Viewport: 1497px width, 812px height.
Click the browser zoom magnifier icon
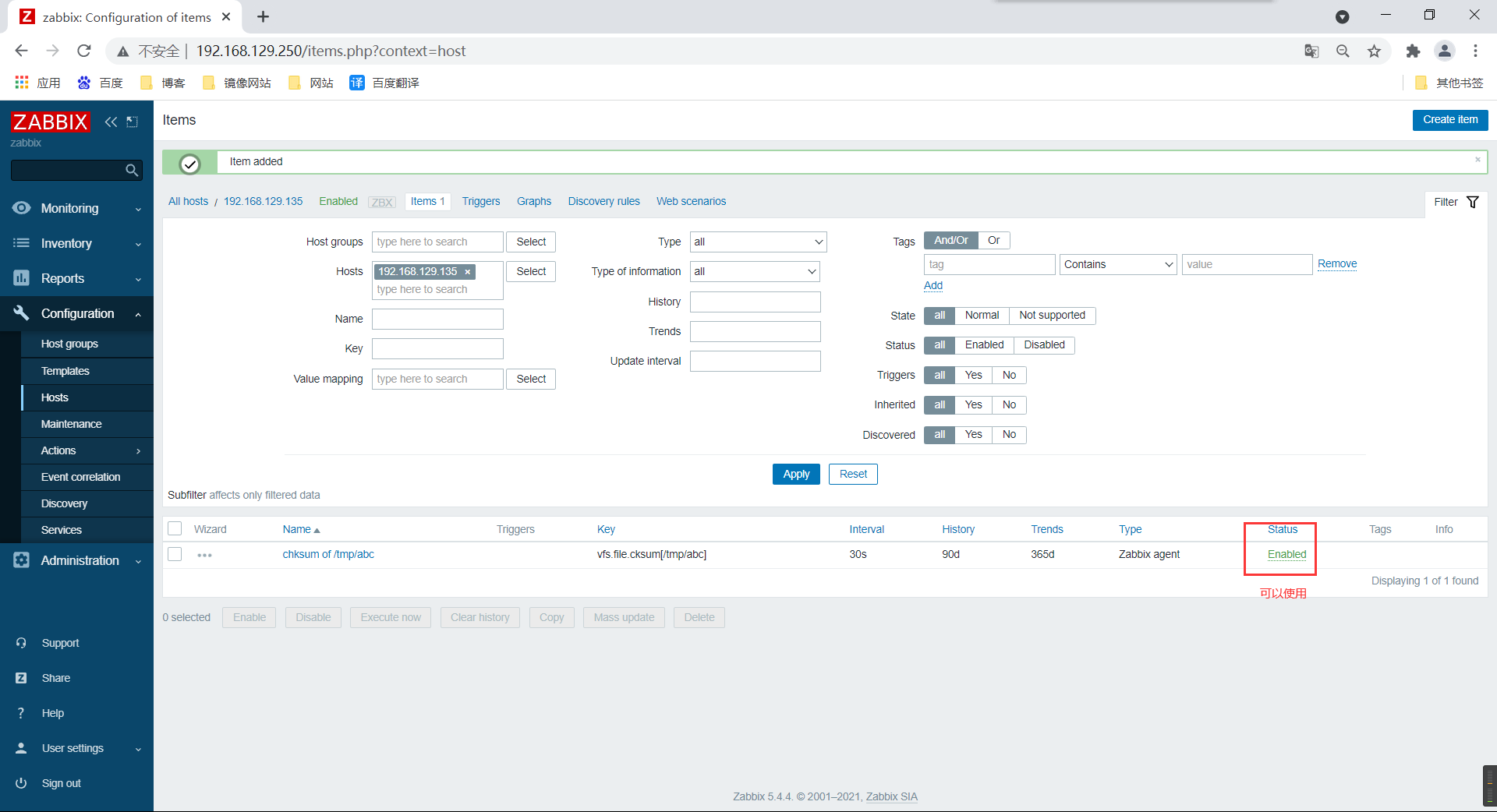coord(1343,51)
